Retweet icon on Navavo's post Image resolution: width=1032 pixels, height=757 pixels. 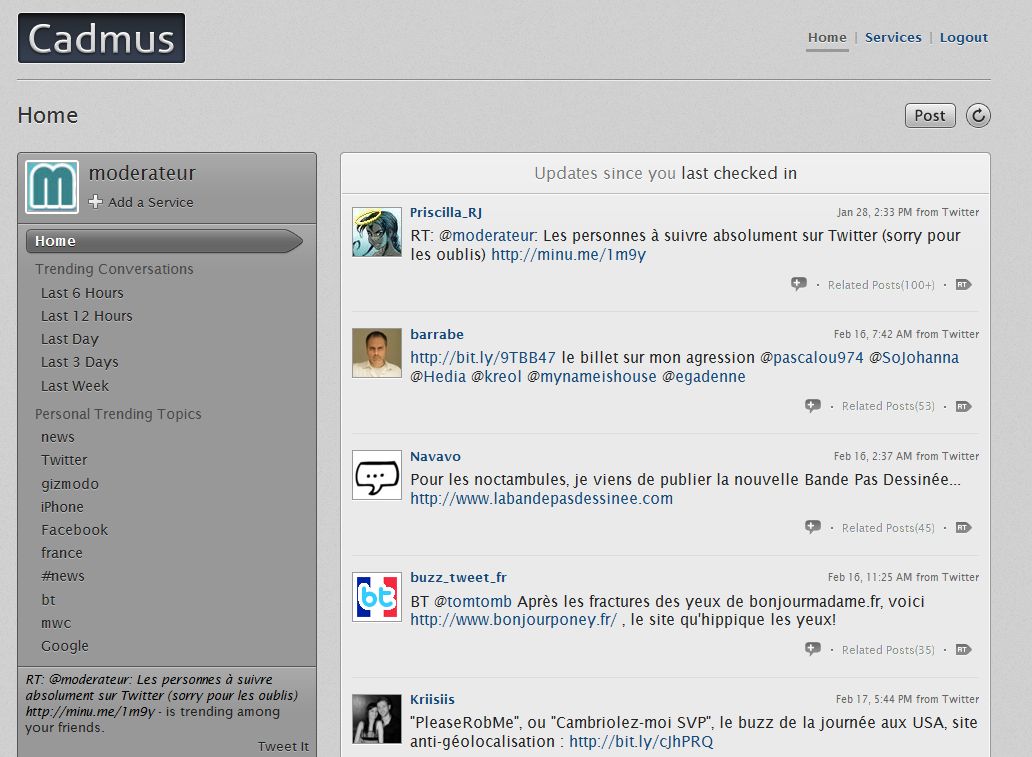tap(964, 527)
